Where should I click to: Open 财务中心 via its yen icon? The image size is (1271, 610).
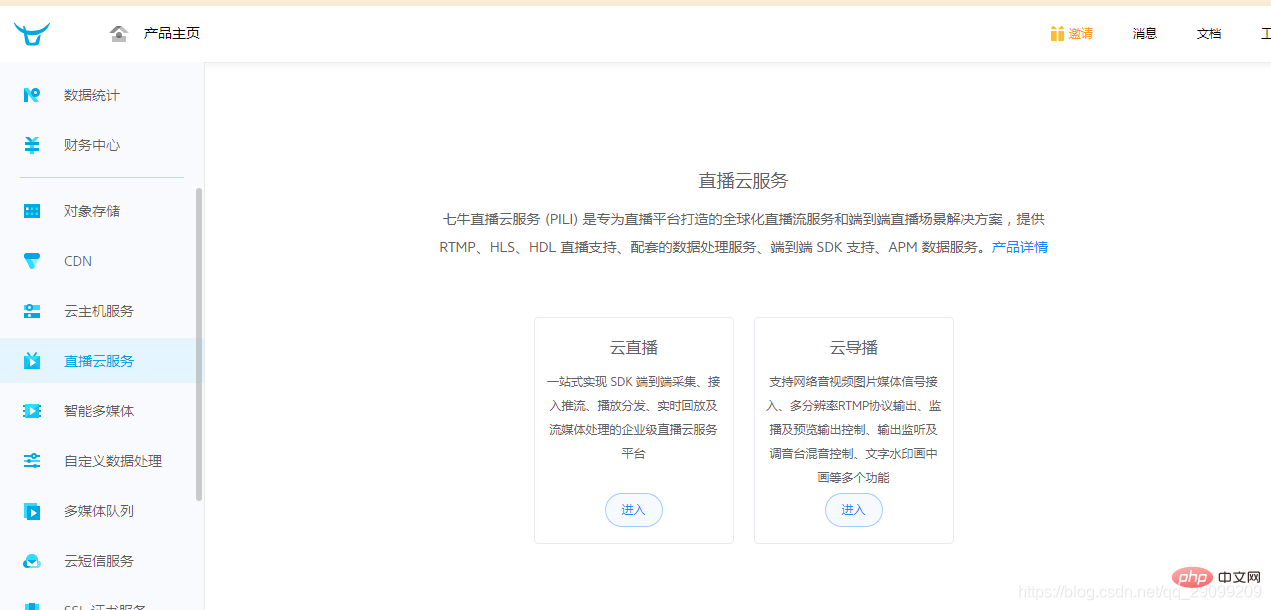click(x=31, y=144)
